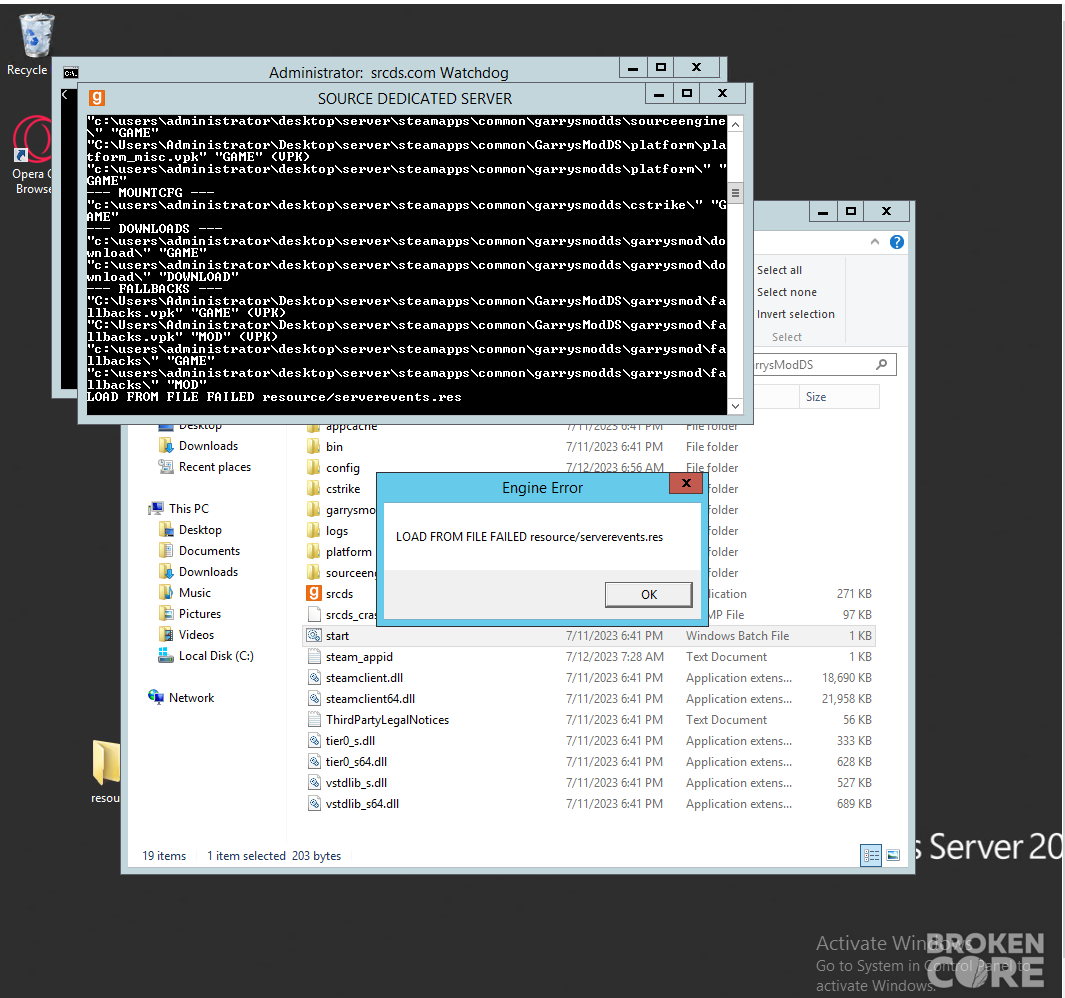The image size is (1065, 998).
Task: Select the logs folder icon
Action: coord(313,531)
